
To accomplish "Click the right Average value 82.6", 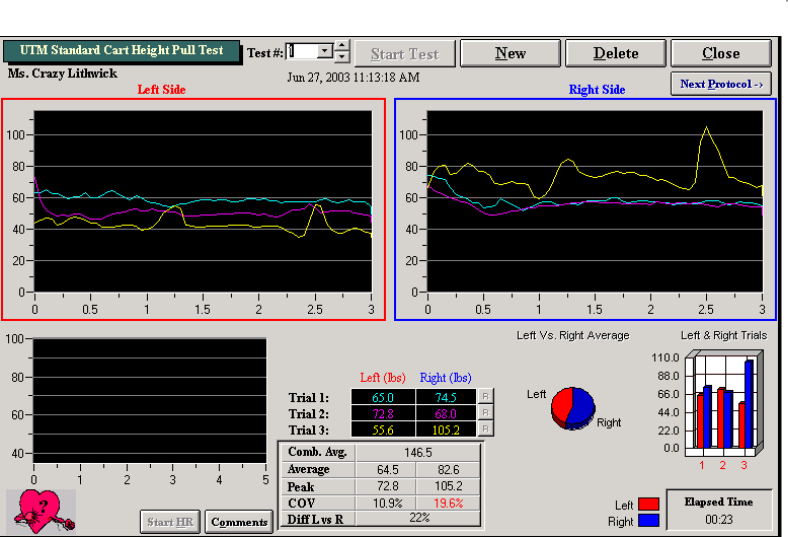I will pos(448,470).
